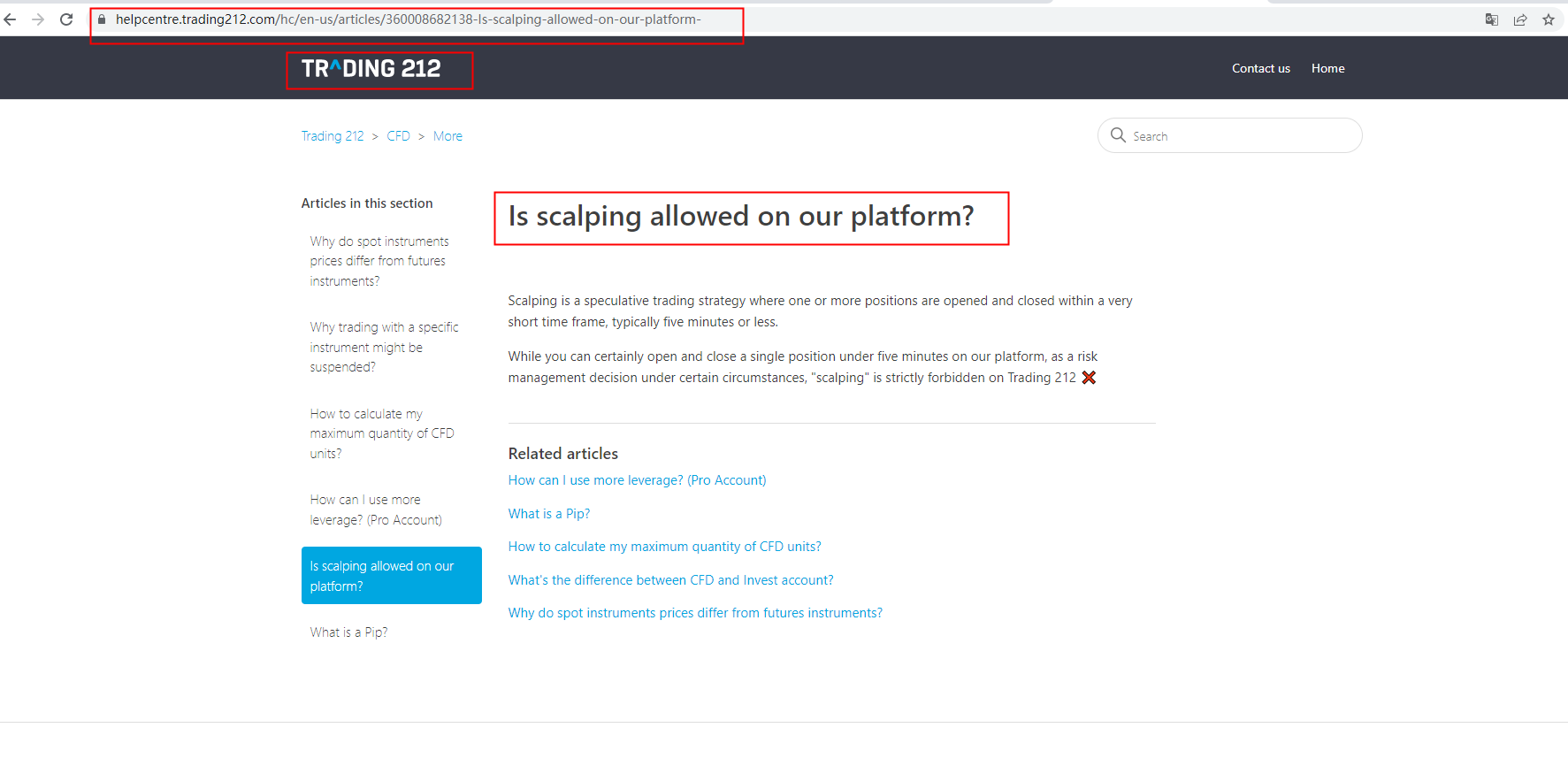The height and width of the screenshot is (766, 1568).
Task: Open related article on maximum CFD units
Action: tap(665, 547)
